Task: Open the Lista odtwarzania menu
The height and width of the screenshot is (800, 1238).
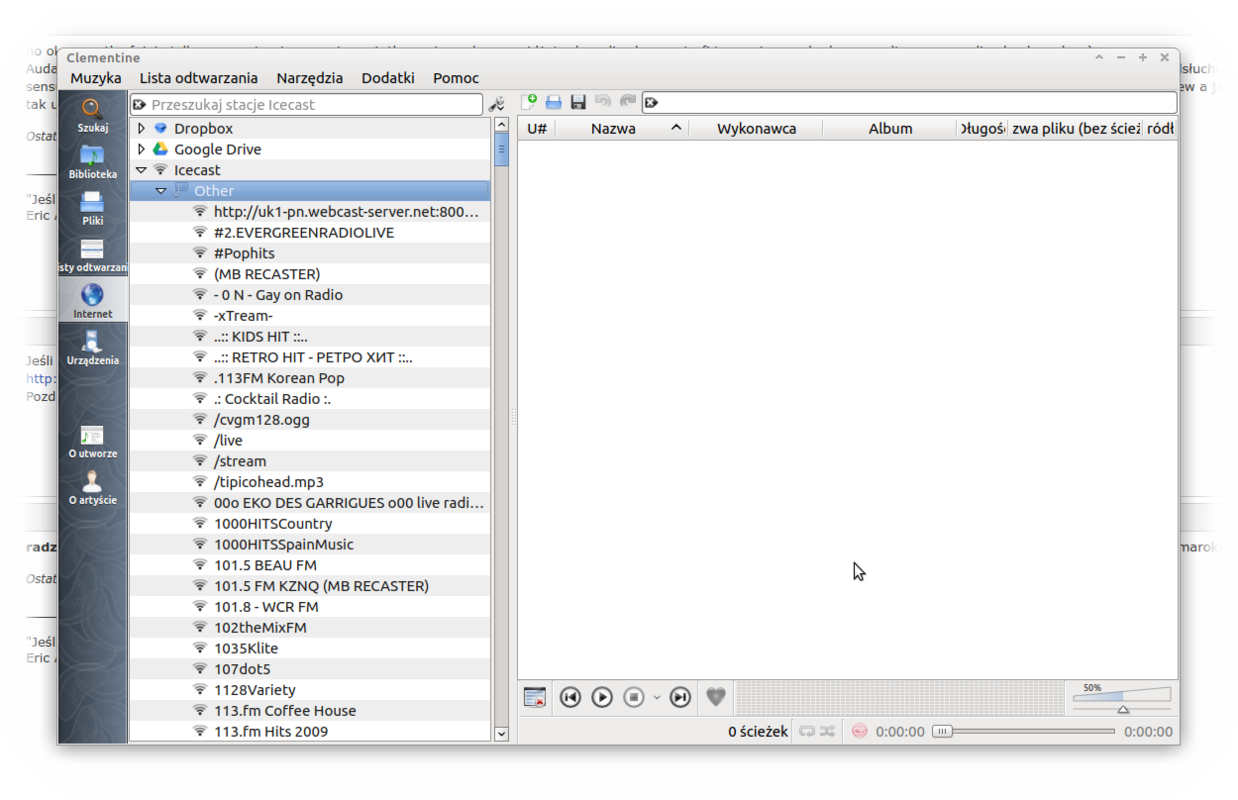Action: click(x=199, y=78)
